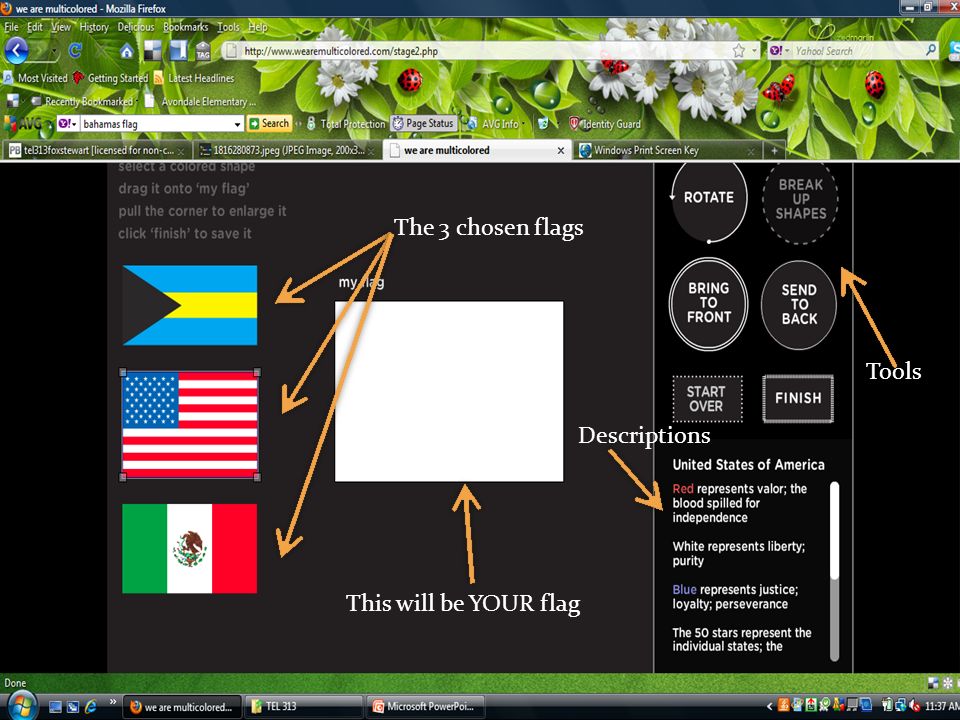
Task: Open the Tools menu
Action: (228, 27)
